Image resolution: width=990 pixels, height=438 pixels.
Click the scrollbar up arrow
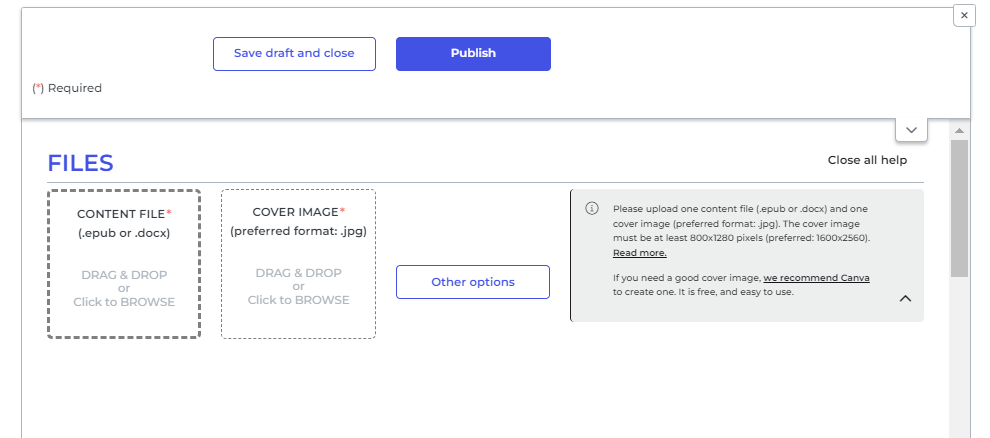point(959,131)
